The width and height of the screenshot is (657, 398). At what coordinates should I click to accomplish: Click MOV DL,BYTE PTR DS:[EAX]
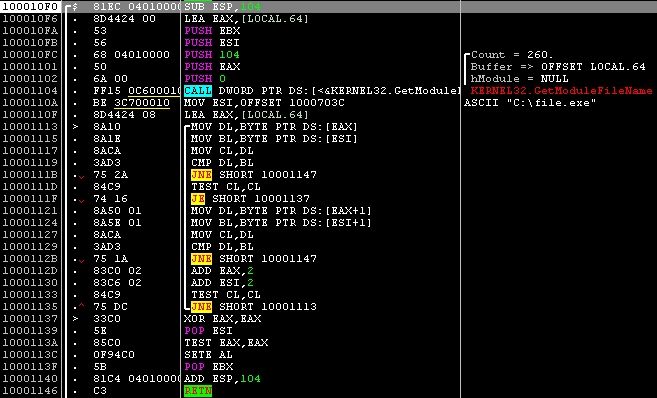click(x=274, y=127)
